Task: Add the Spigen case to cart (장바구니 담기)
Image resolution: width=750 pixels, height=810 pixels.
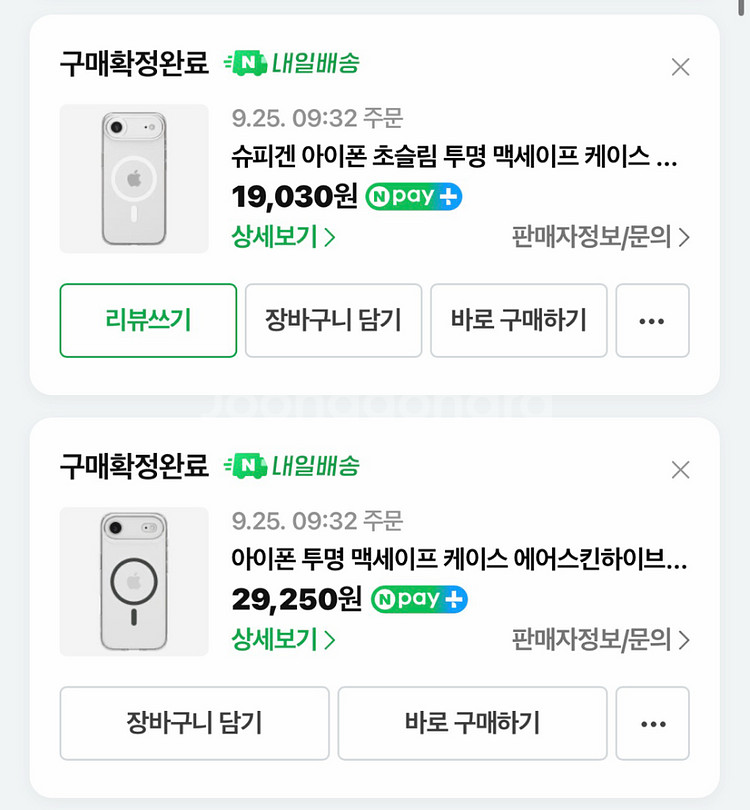Action: point(333,321)
